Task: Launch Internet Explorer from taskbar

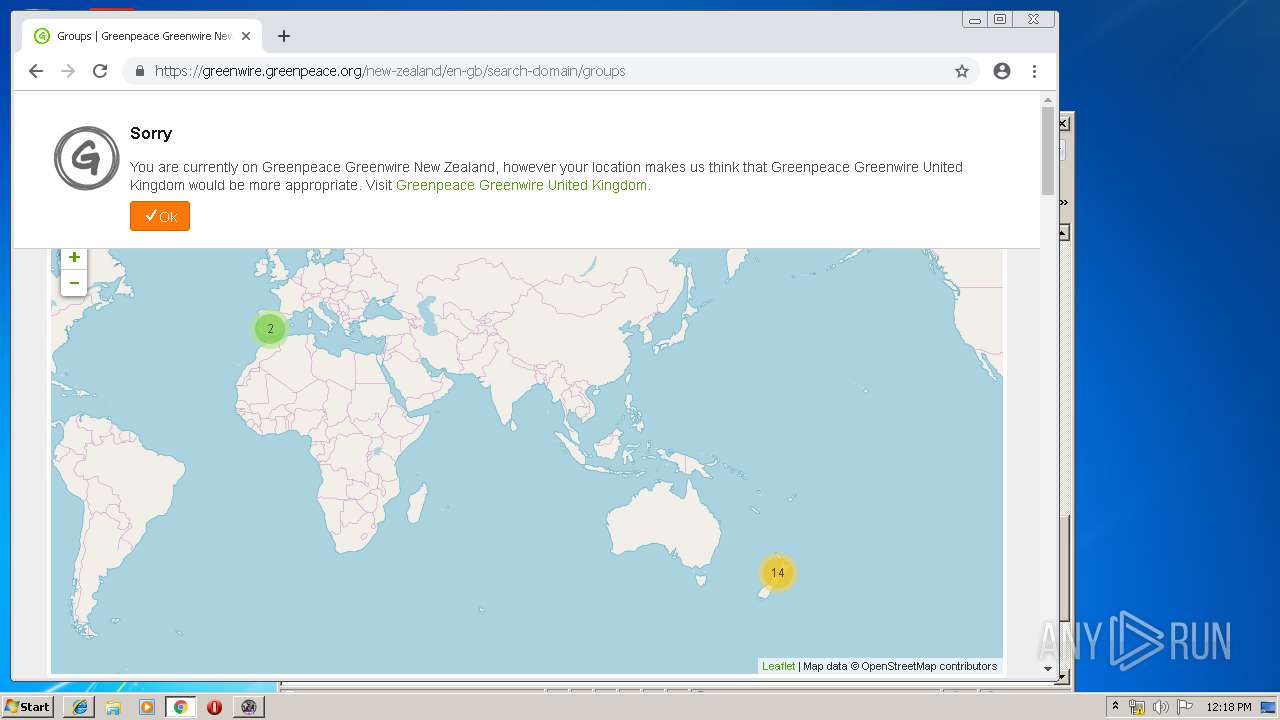Action: tap(80, 707)
